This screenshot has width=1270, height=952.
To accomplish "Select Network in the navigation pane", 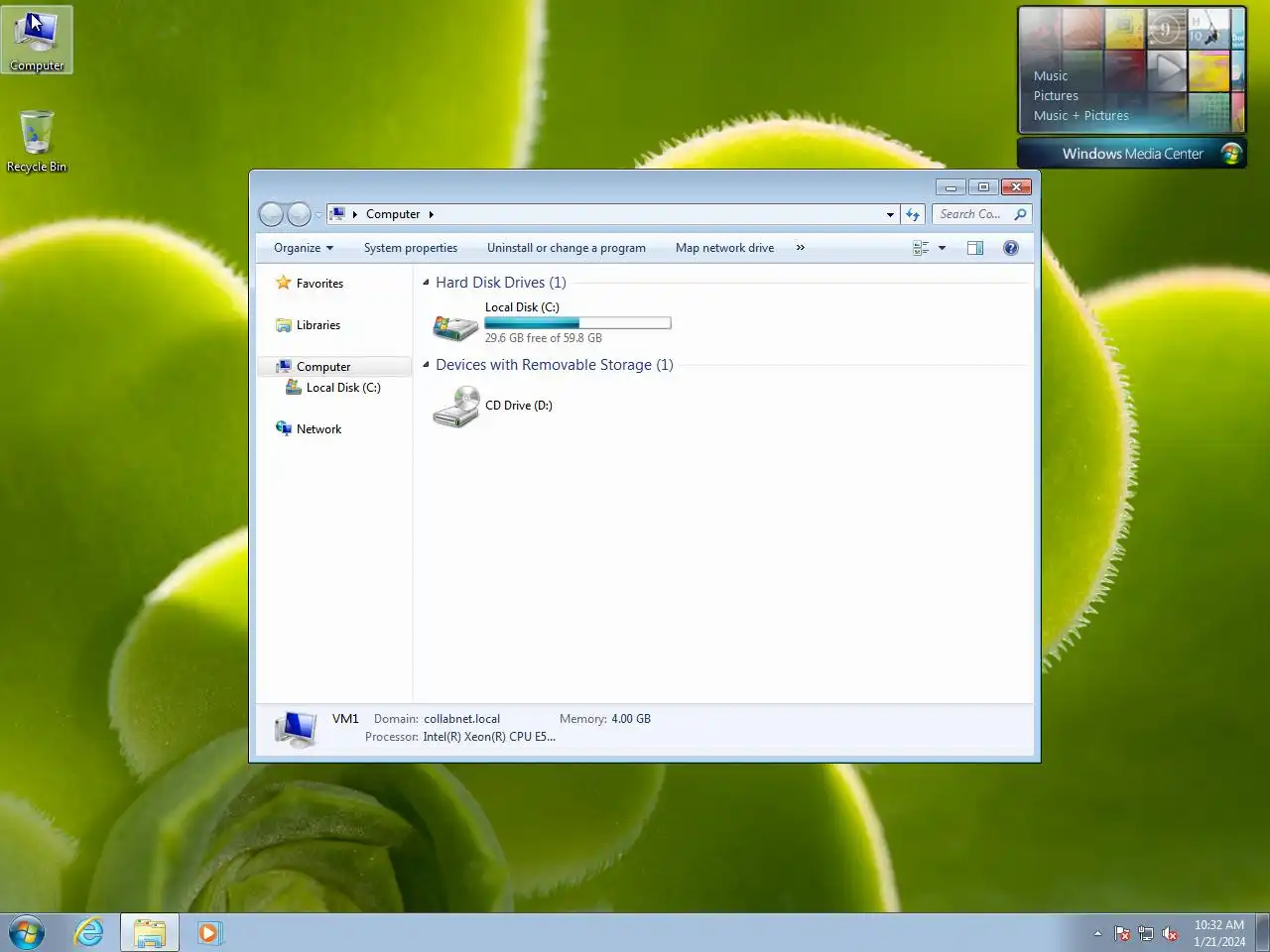I will click(x=318, y=429).
